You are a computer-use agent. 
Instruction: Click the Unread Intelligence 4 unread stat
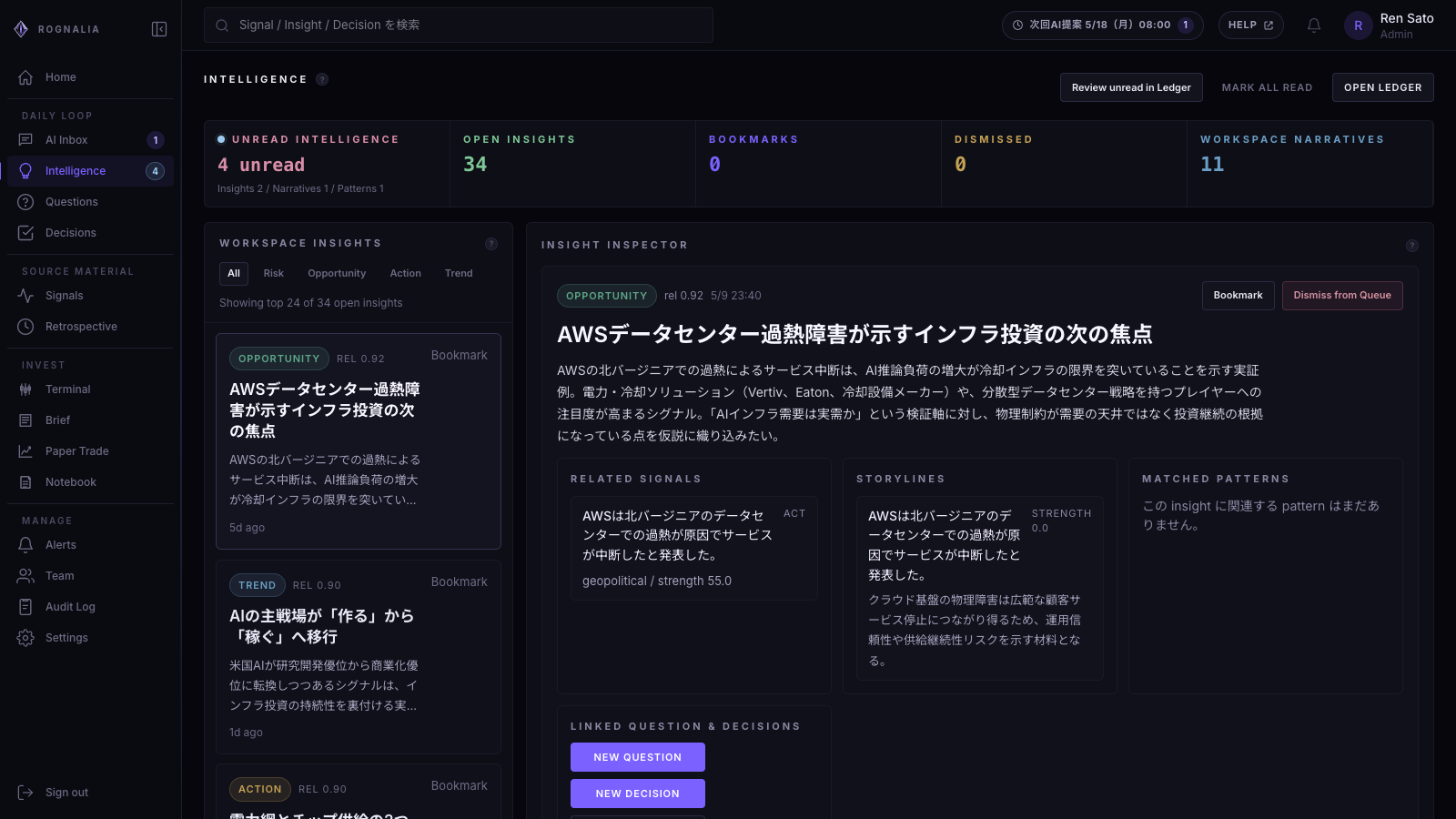tap(328, 164)
